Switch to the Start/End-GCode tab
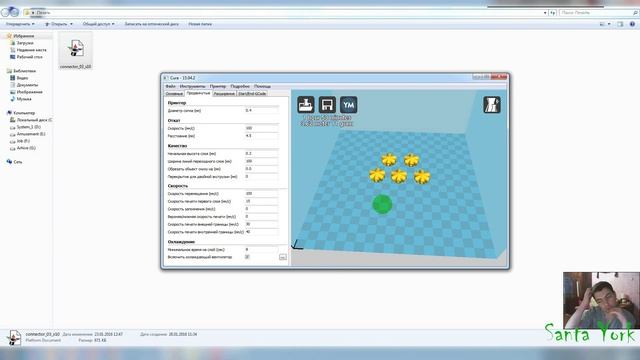Viewport: 640px width, 360px height. [x=252, y=94]
